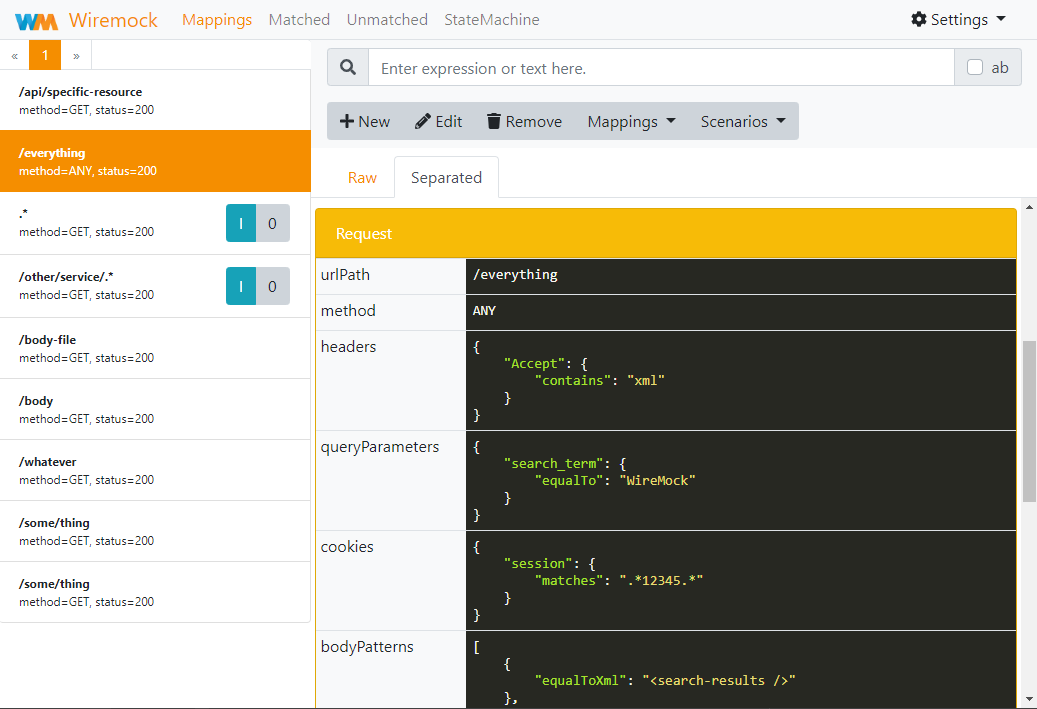The width and height of the screenshot is (1037, 709).
Task: Switch to the Separated tab
Action: [446, 177]
